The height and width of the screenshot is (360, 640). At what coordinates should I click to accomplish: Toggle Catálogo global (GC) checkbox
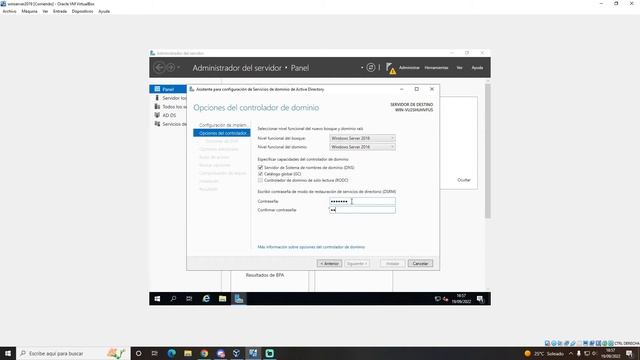pos(260,174)
